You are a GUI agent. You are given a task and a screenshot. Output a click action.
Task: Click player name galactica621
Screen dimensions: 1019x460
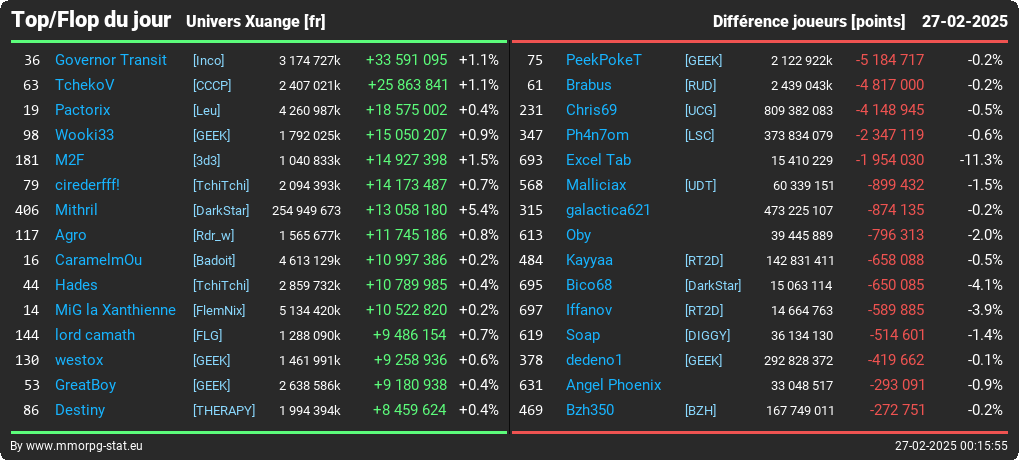608,210
